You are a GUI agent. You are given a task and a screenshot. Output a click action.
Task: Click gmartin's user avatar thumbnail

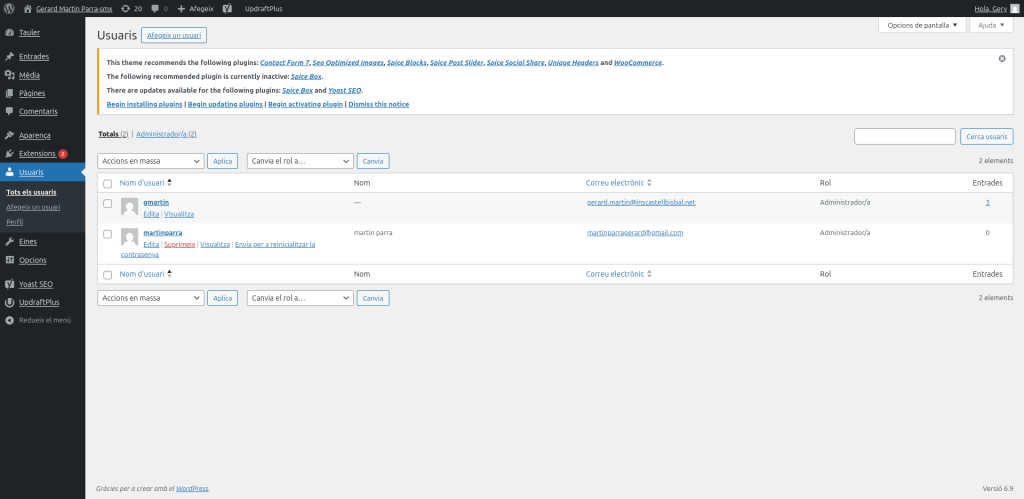[129, 206]
